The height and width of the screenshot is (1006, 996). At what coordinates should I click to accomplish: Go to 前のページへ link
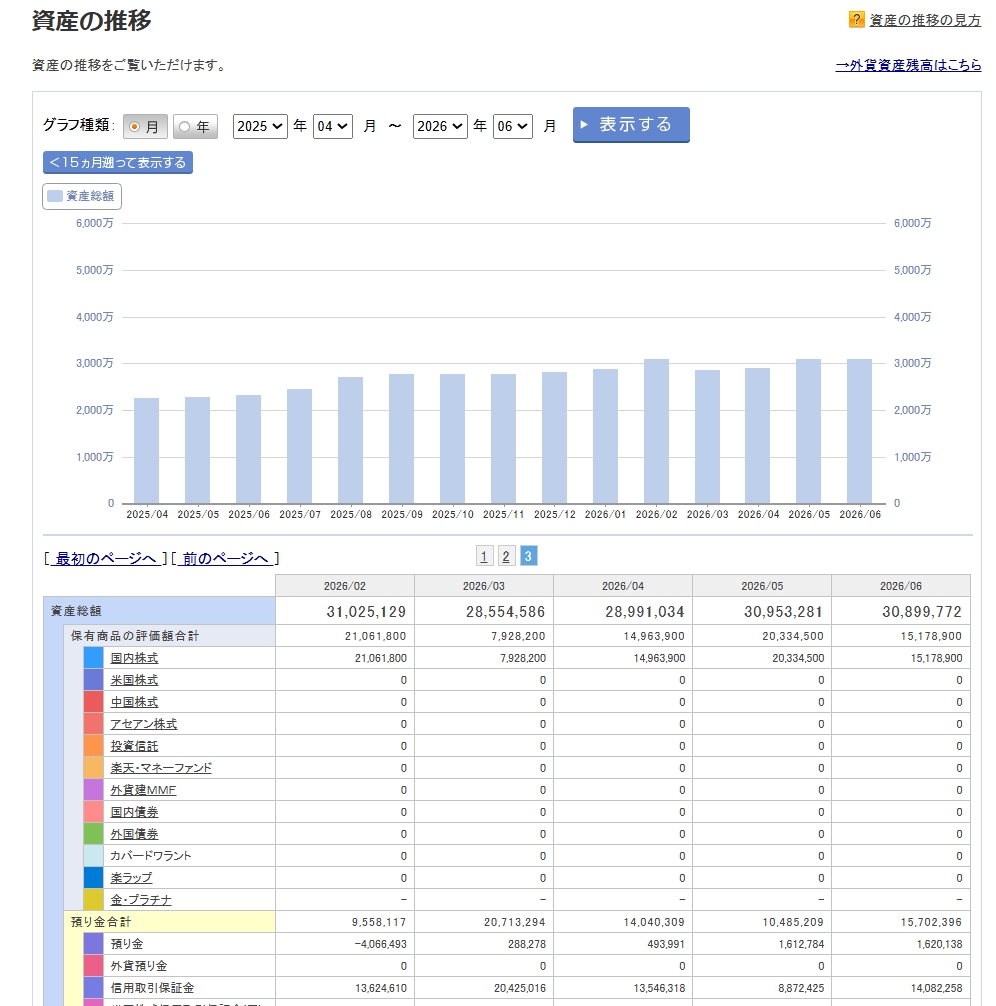coord(225,558)
